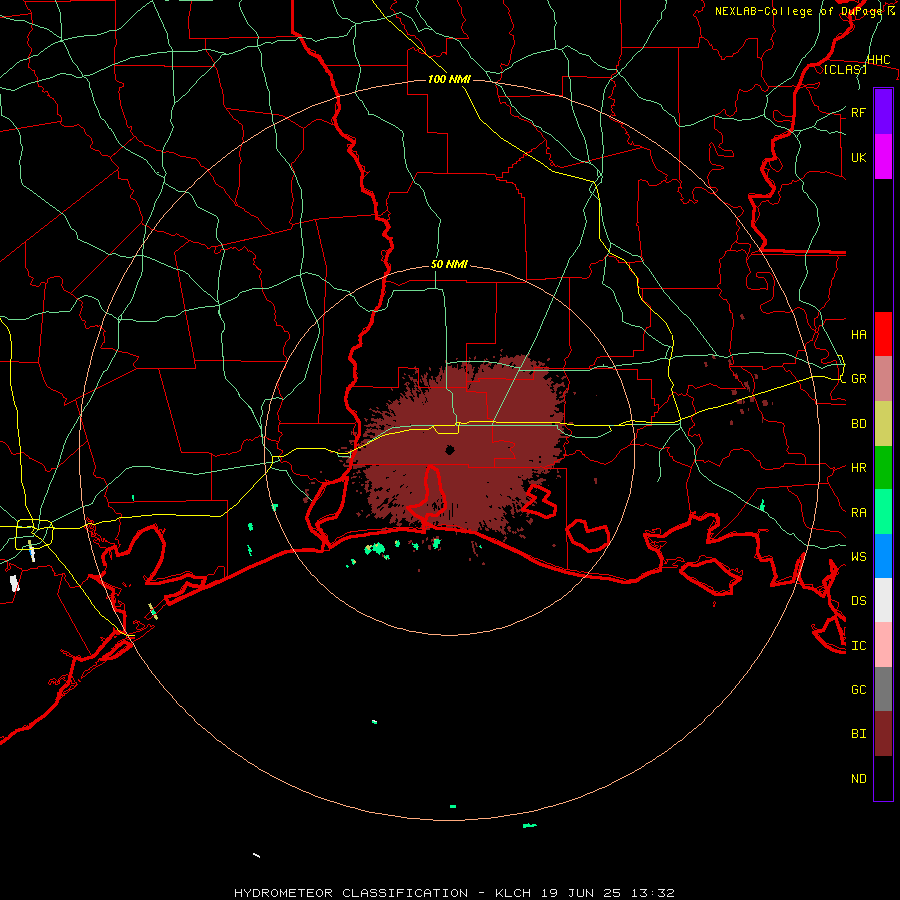Click the brown BI legend swatch

883,734
